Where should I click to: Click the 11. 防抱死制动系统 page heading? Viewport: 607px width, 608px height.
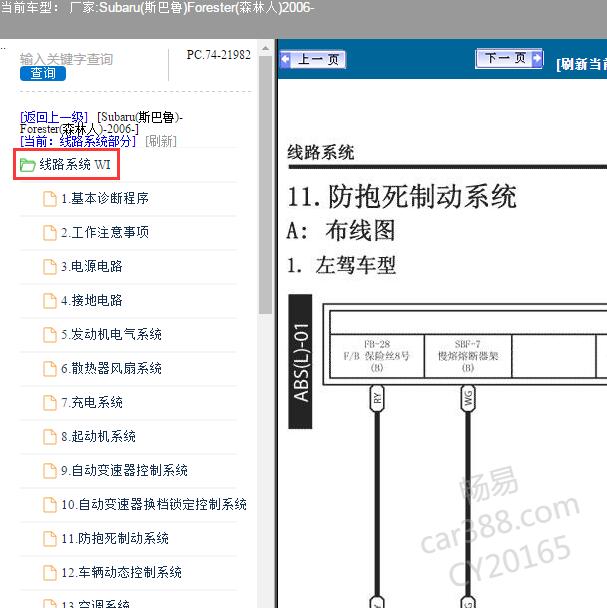pos(402,197)
